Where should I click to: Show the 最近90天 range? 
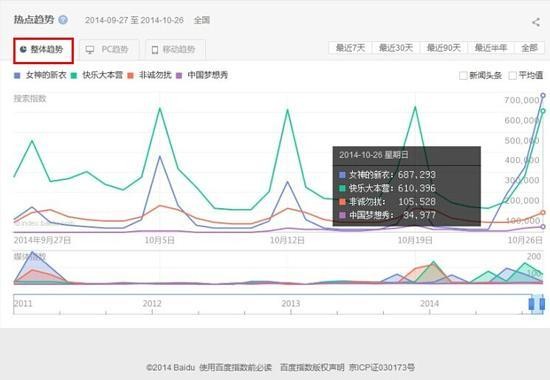(x=443, y=48)
